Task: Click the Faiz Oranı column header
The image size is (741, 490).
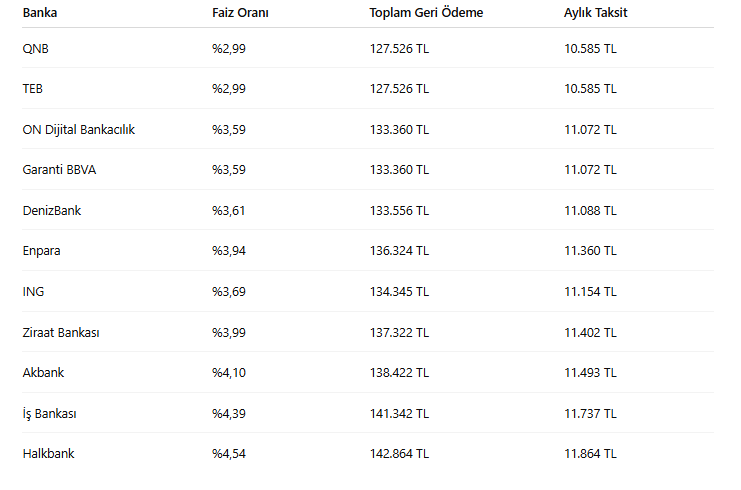Action: coord(240,13)
